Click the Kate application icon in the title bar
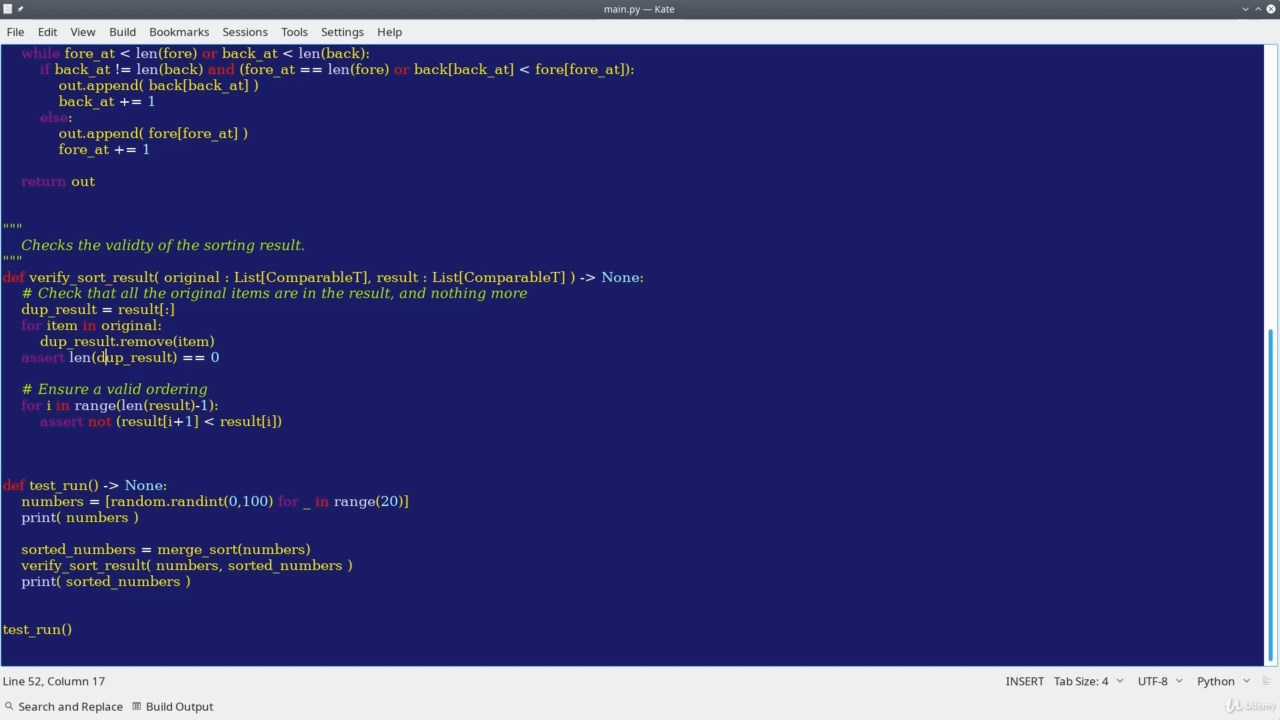The height and width of the screenshot is (720, 1280). point(7,9)
